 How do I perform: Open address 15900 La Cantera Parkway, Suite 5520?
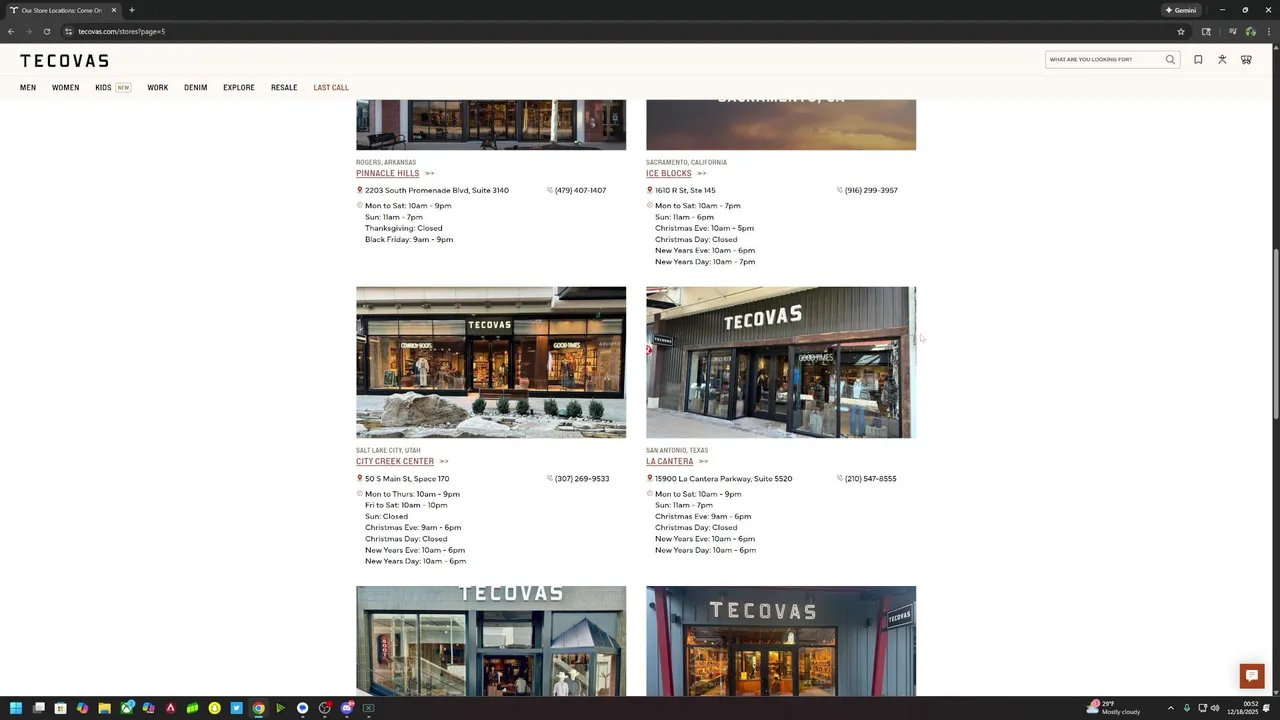[x=723, y=478]
